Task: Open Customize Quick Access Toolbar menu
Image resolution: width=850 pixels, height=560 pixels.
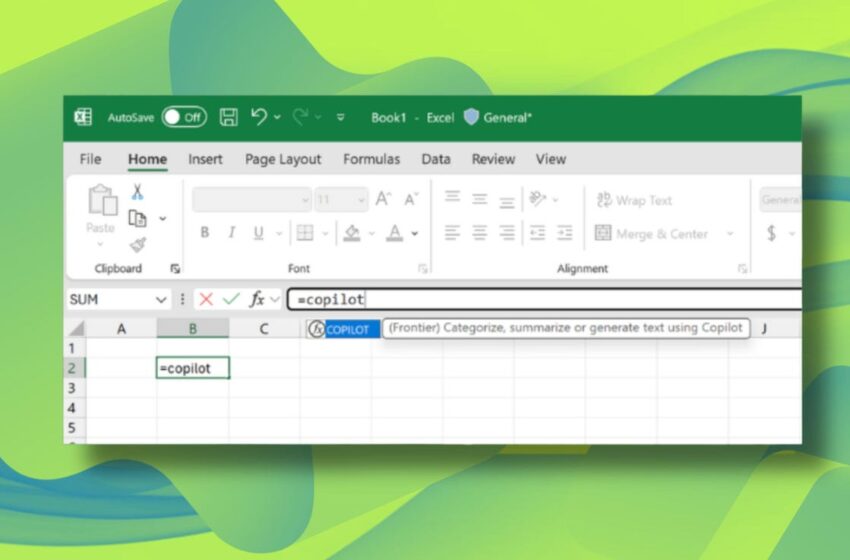Action: coord(340,117)
